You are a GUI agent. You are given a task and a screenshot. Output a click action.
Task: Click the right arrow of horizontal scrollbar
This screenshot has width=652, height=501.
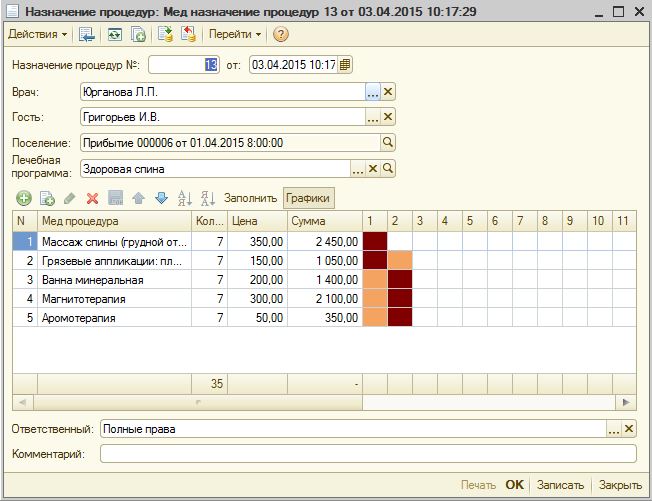(626, 402)
